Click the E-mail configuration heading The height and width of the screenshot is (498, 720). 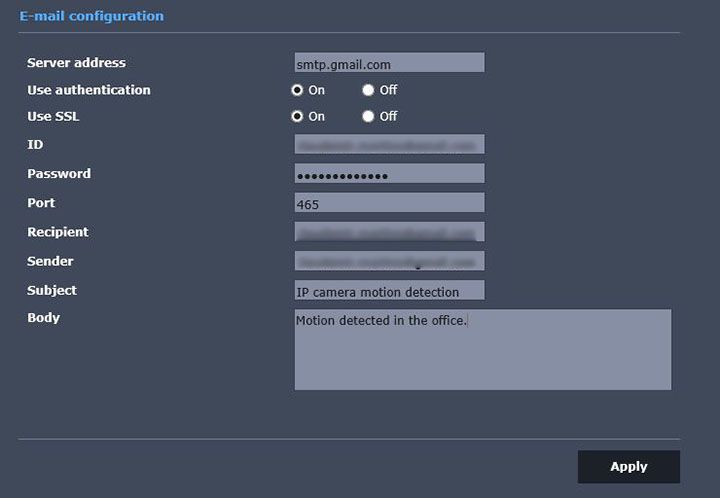tap(91, 16)
